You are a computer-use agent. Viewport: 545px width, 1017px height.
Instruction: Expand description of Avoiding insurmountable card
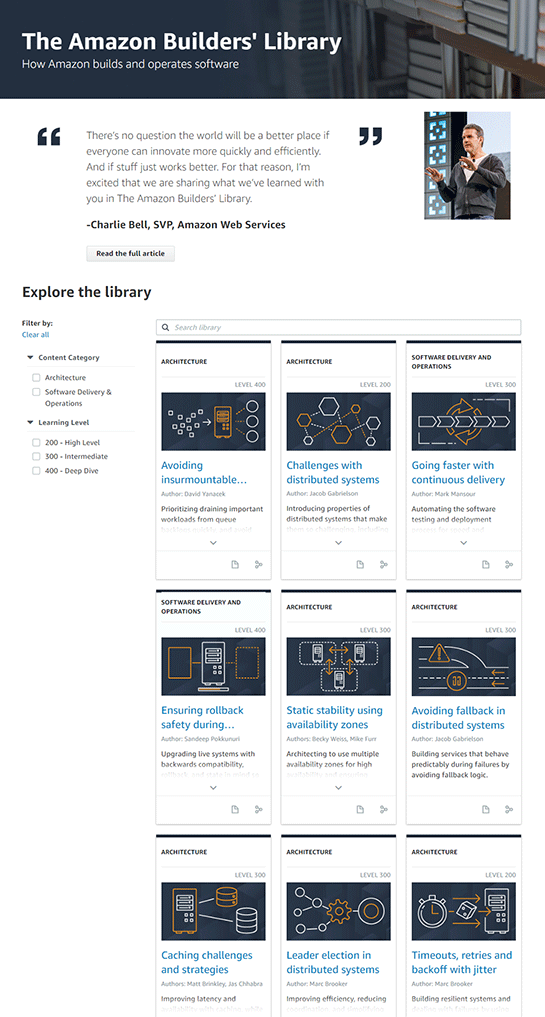coord(213,543)
